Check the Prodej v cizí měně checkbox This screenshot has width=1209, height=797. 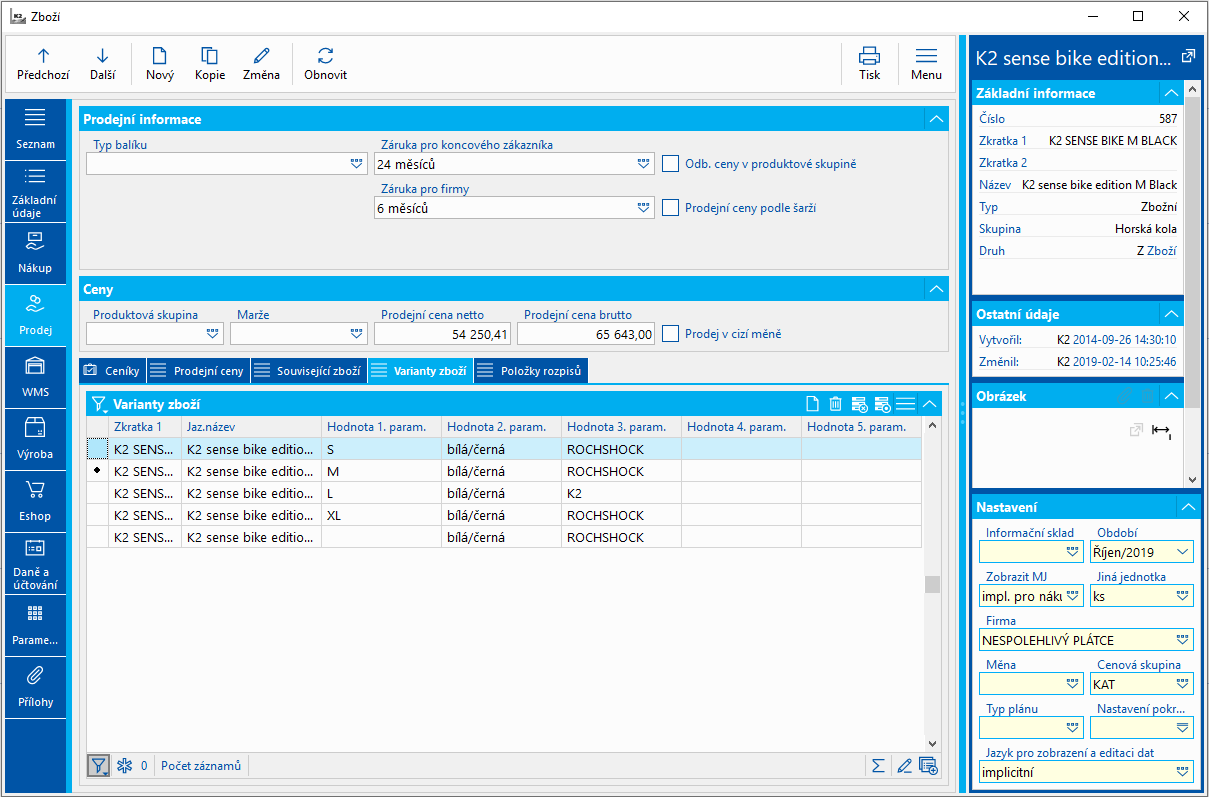pyautogui.click(x=671, y=334)
